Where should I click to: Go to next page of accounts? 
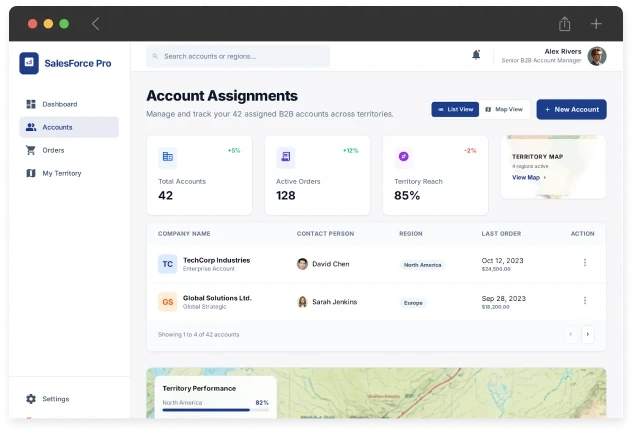(588, 334)
